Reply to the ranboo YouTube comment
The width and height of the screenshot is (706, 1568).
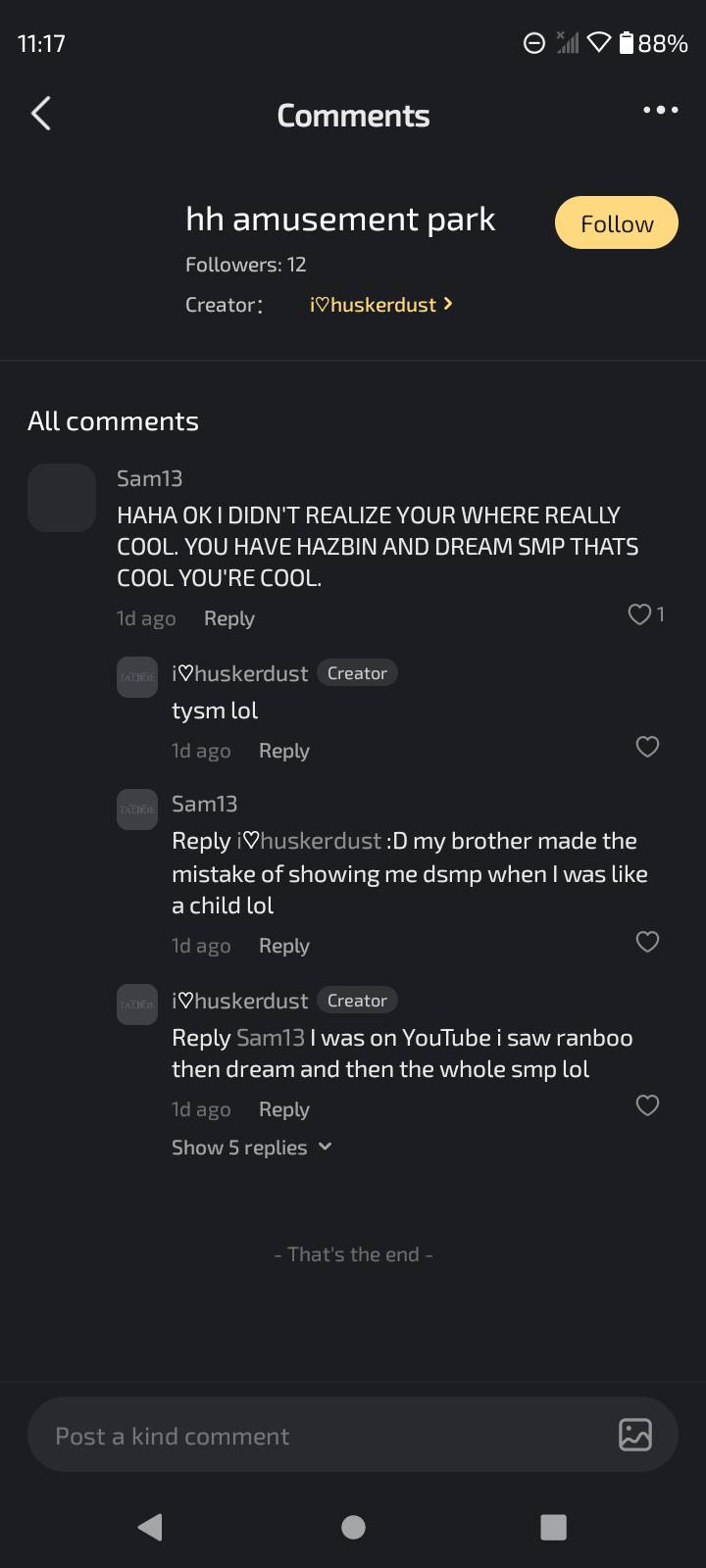[x=283, y=1109]
